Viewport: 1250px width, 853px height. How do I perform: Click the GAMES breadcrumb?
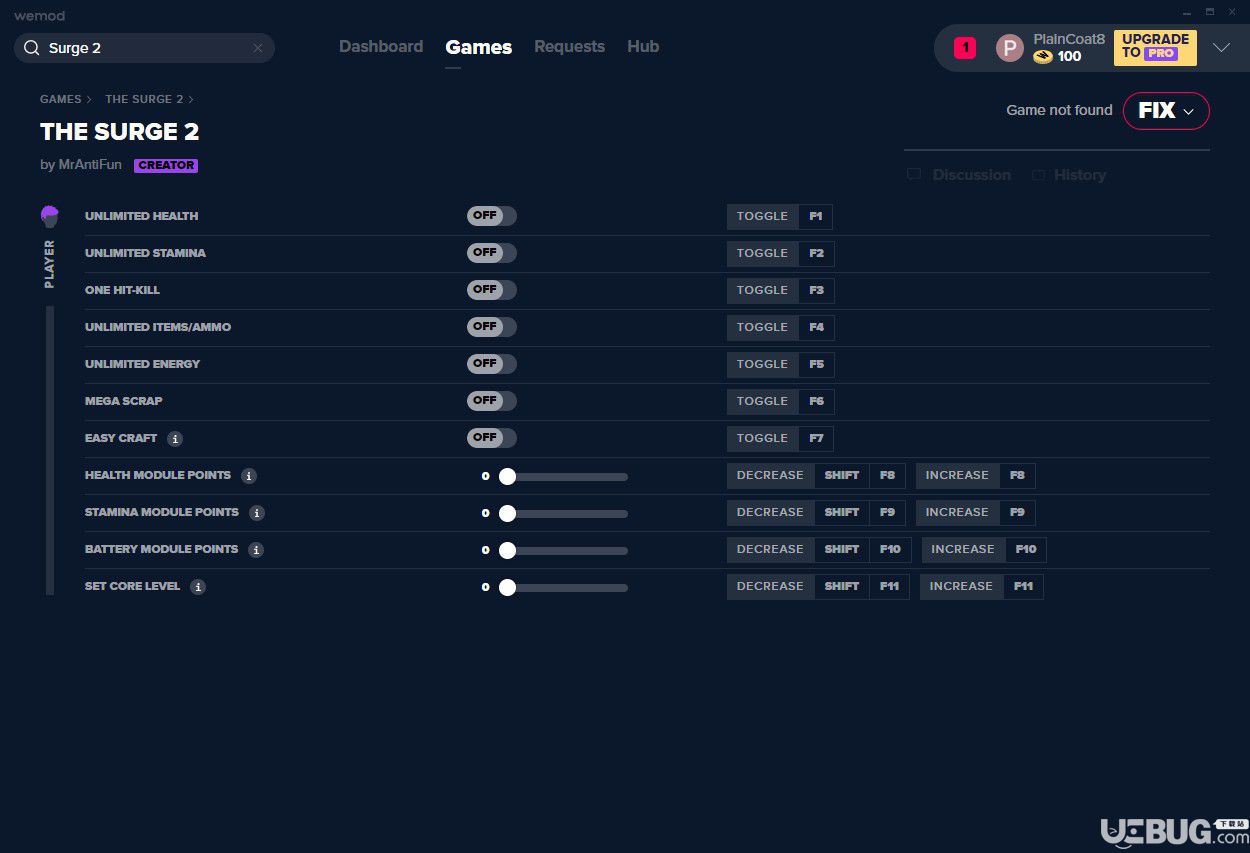pyautogui.click(x=61, y=99)
